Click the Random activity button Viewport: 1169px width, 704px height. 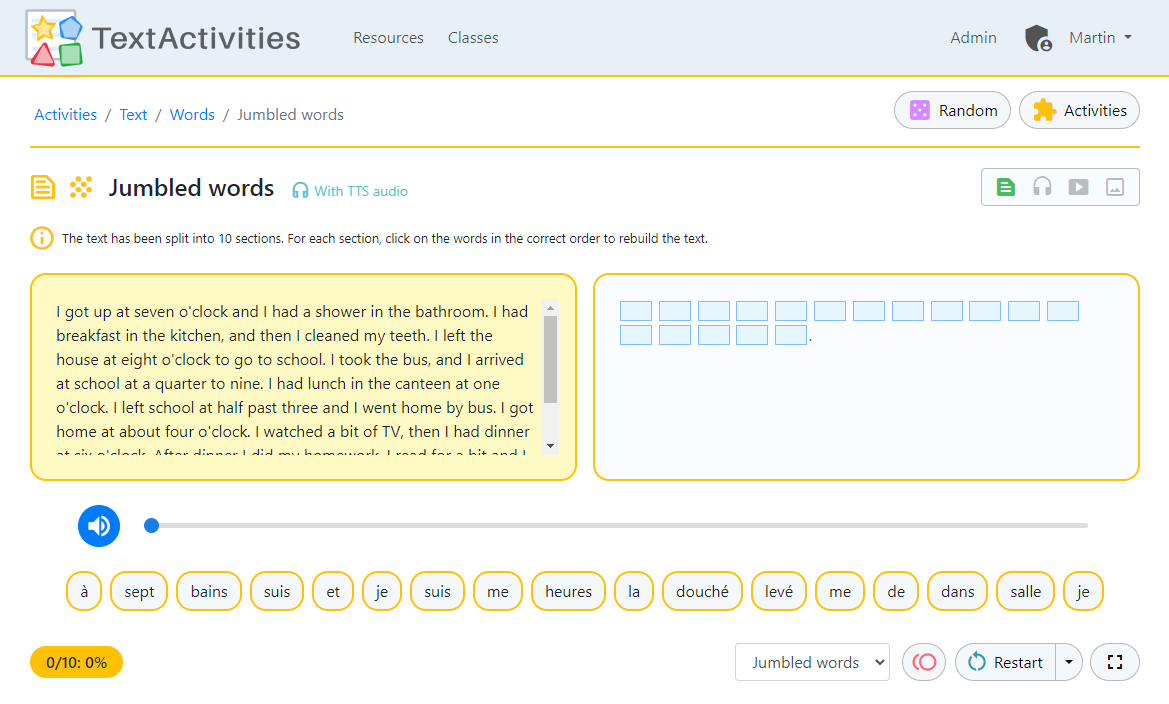[x=951, y=110]
